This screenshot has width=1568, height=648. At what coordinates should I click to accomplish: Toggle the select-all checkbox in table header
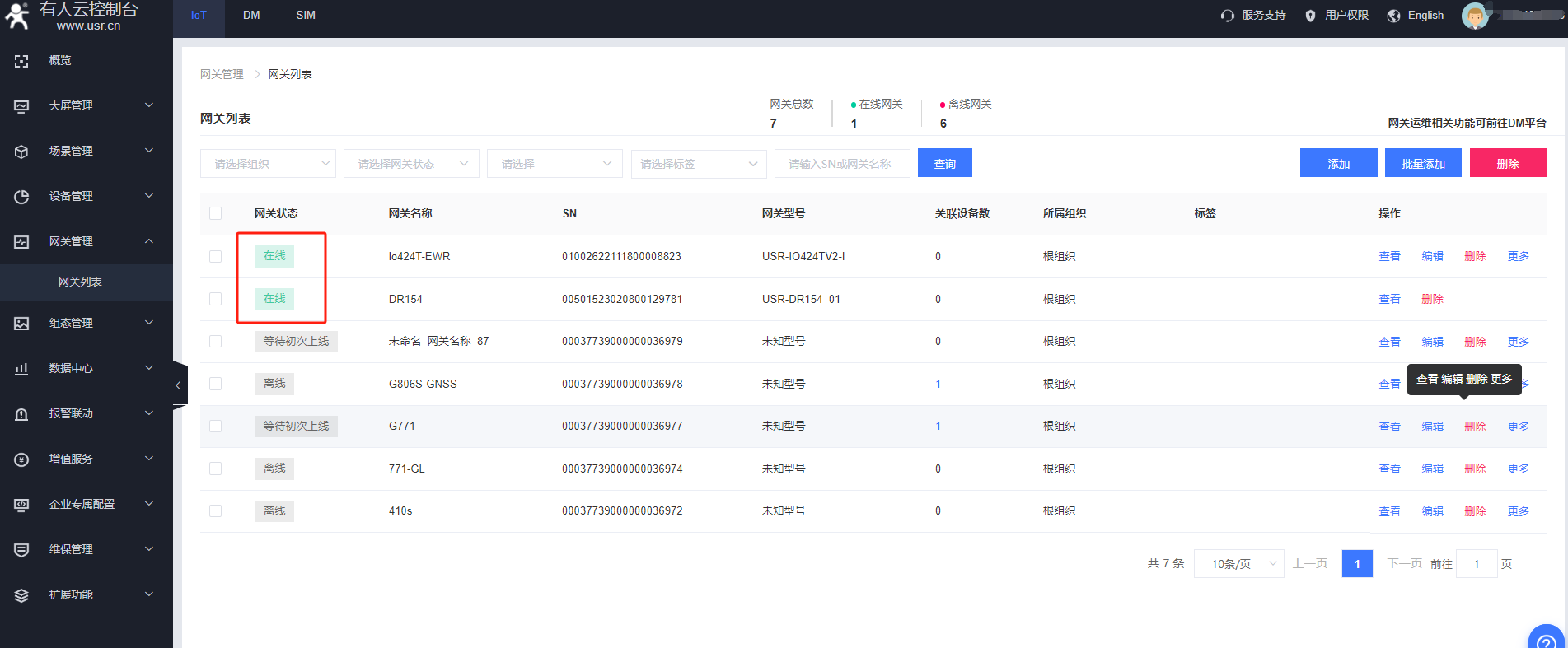click(215, 213)
